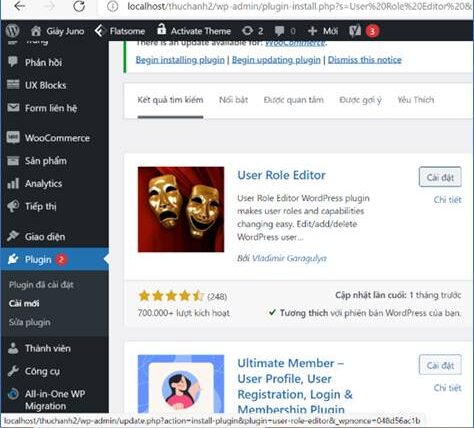Click Activate Theme in admin bar

194,31
